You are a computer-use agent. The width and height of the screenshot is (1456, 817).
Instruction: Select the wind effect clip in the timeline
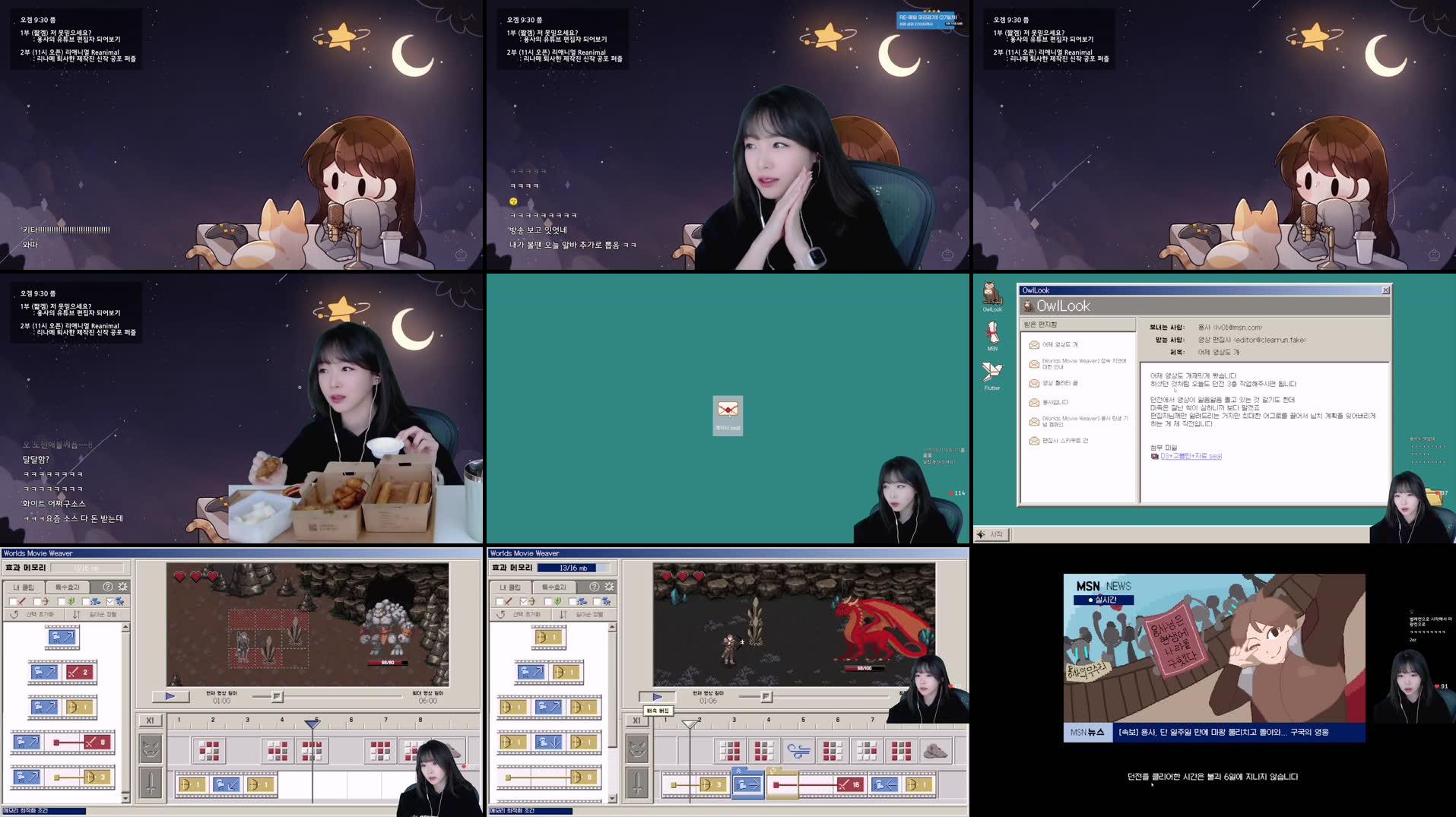[x=799, y=748]
